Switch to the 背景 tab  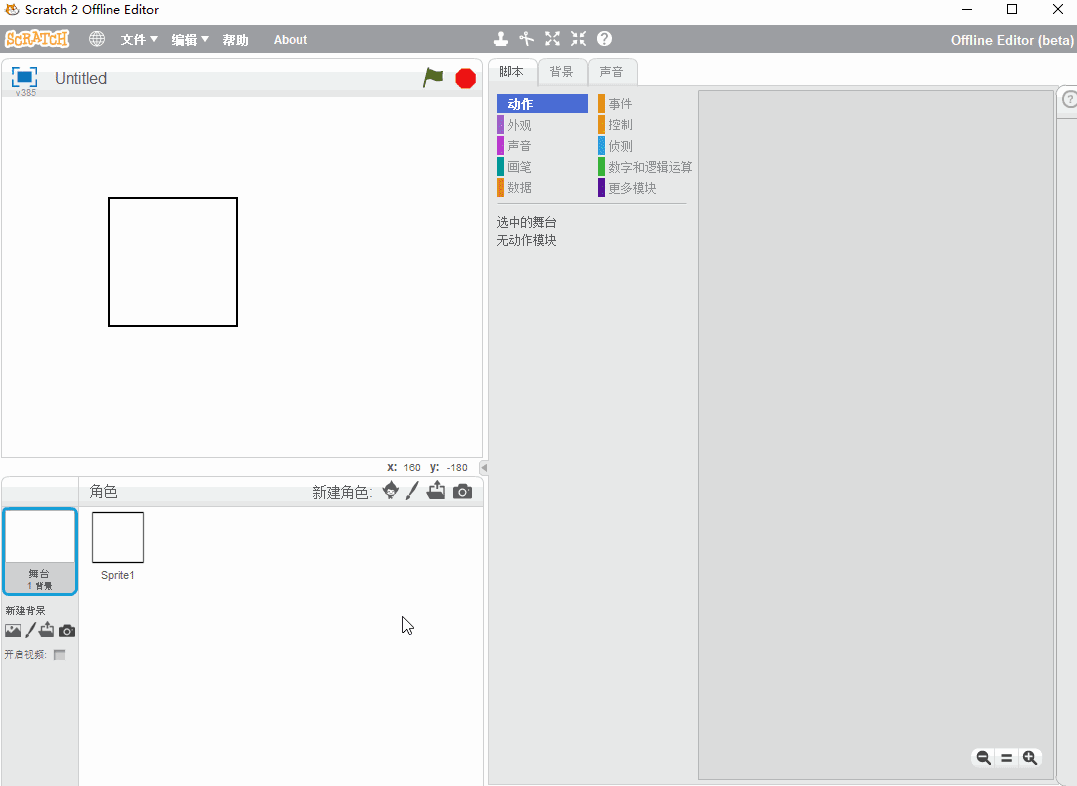pos(562,72)
